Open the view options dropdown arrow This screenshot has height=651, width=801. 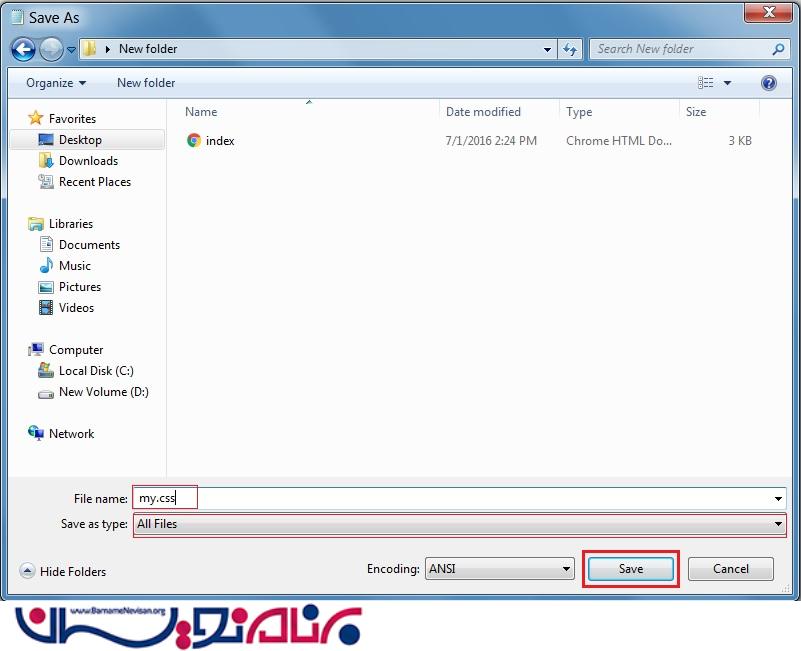[727, 83]
